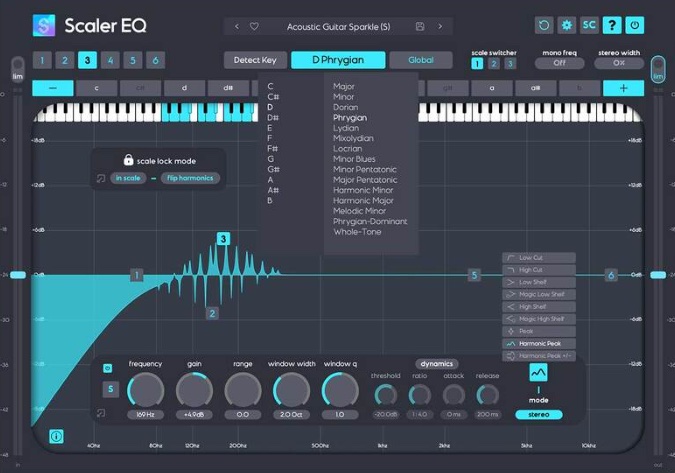Solo the band with the S button
675x473 pixels.
click(111, 389)
